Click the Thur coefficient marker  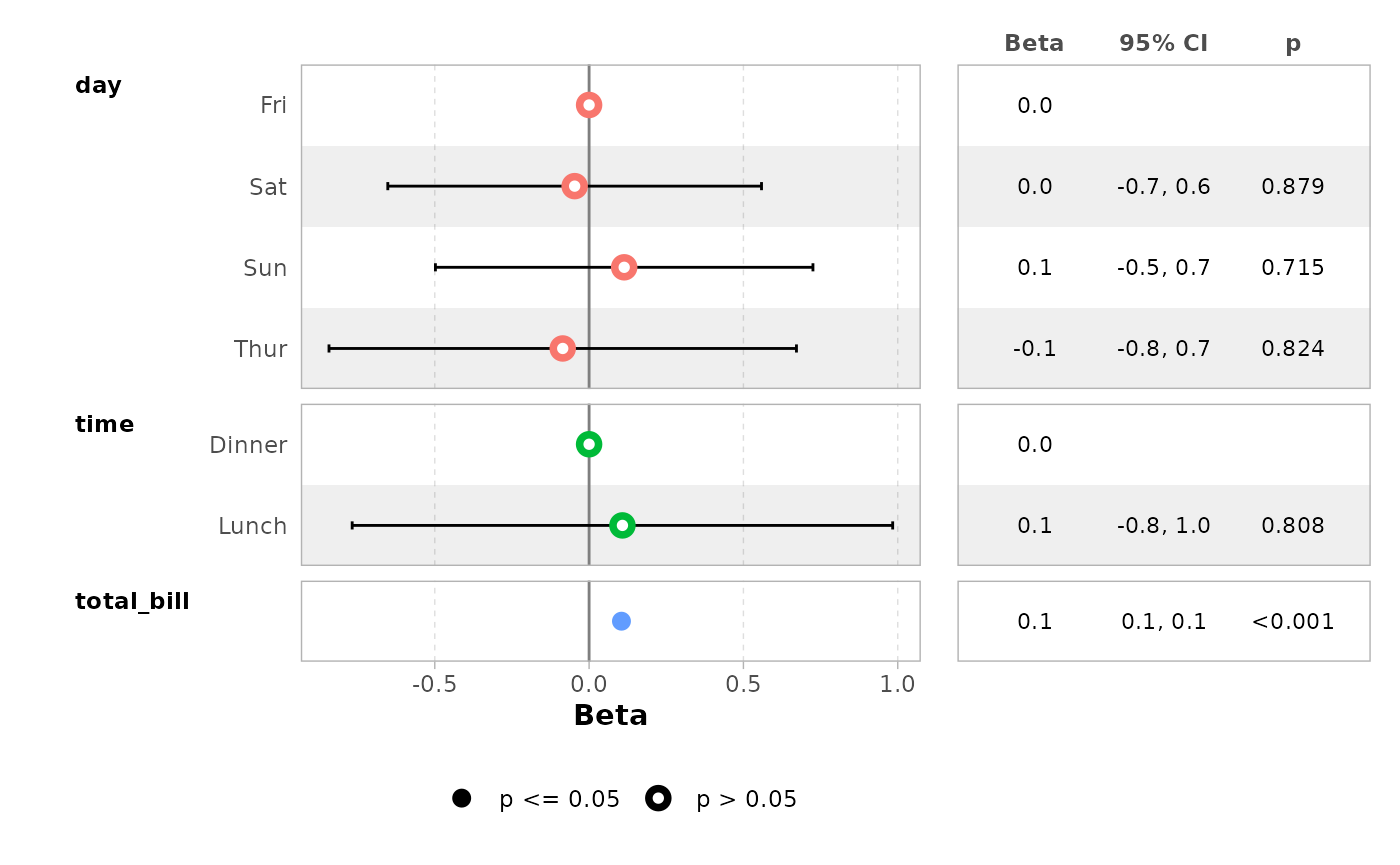(563, 348)
